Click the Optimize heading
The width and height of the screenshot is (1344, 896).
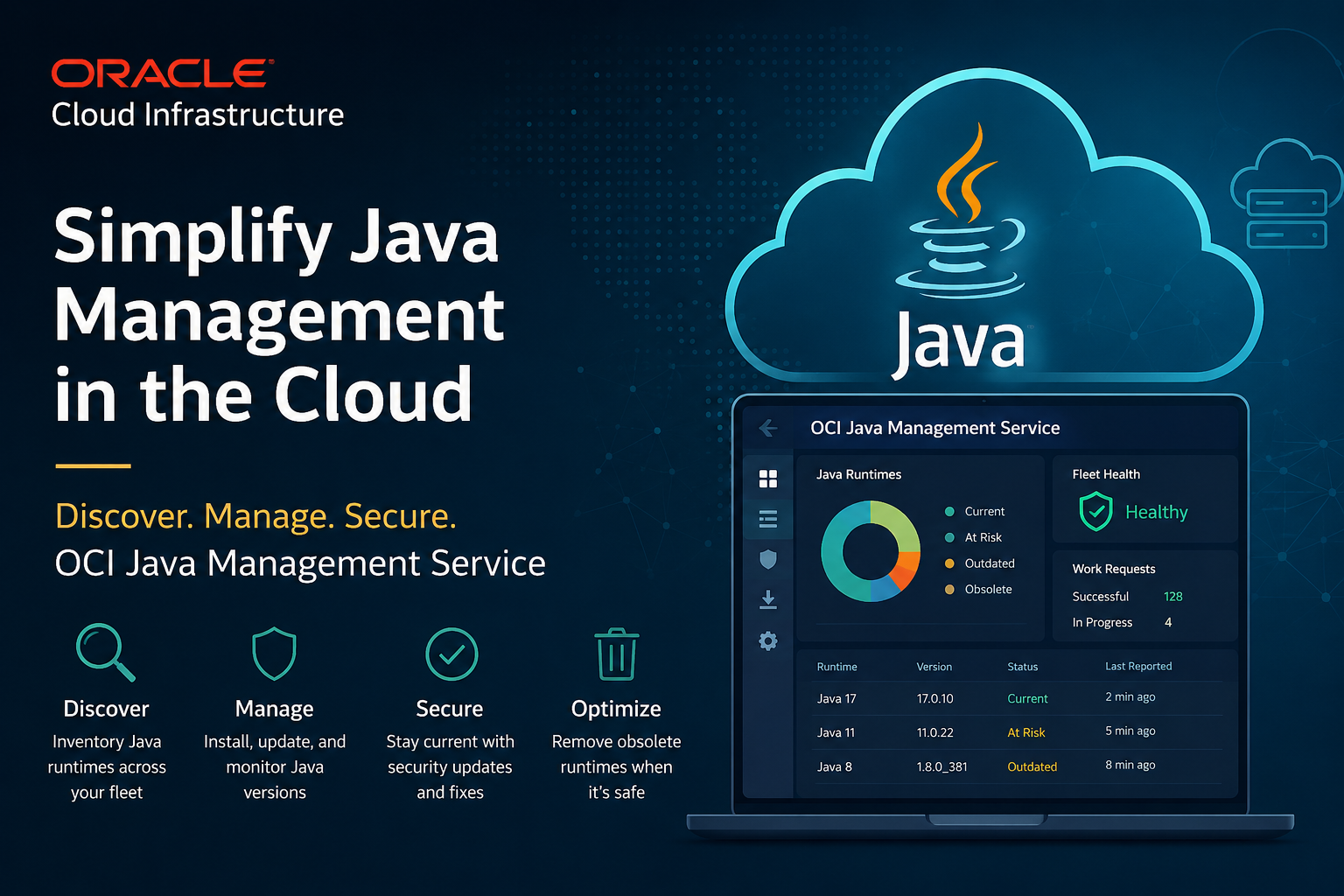[x=616, y=709]
